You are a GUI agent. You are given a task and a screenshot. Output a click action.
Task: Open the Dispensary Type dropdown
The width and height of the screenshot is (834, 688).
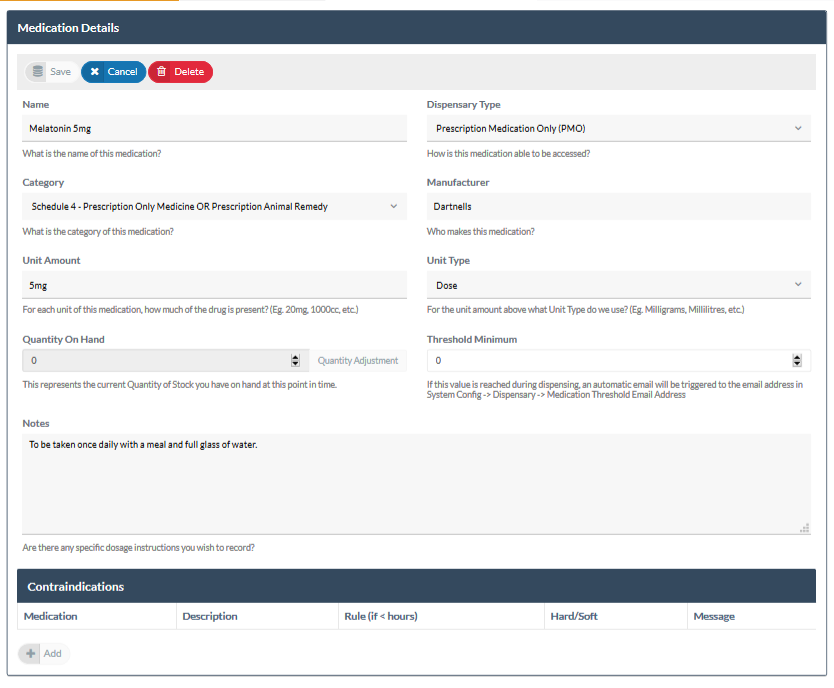coord(618,128)
